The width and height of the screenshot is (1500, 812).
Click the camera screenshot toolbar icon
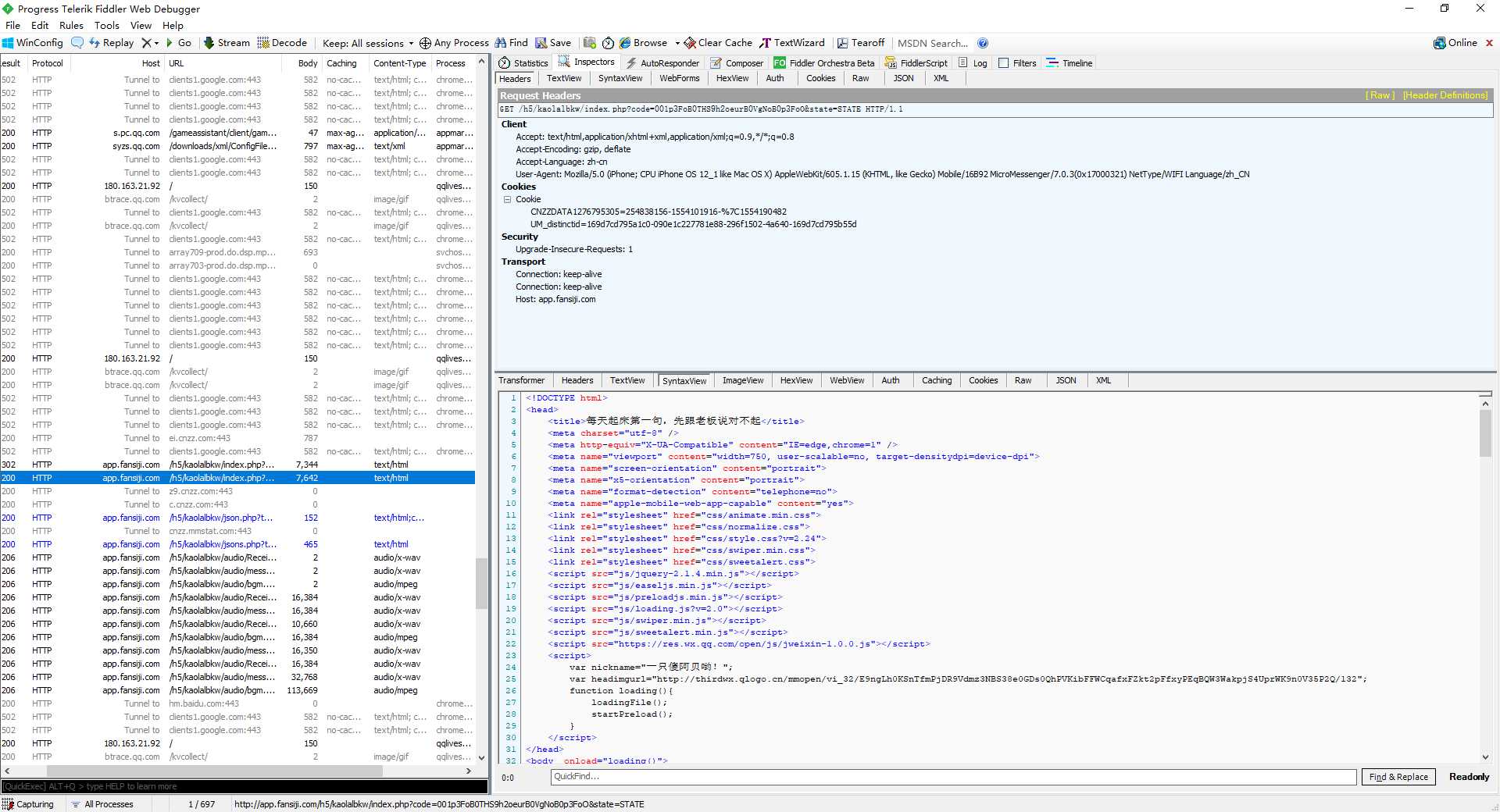coord(590,43)
